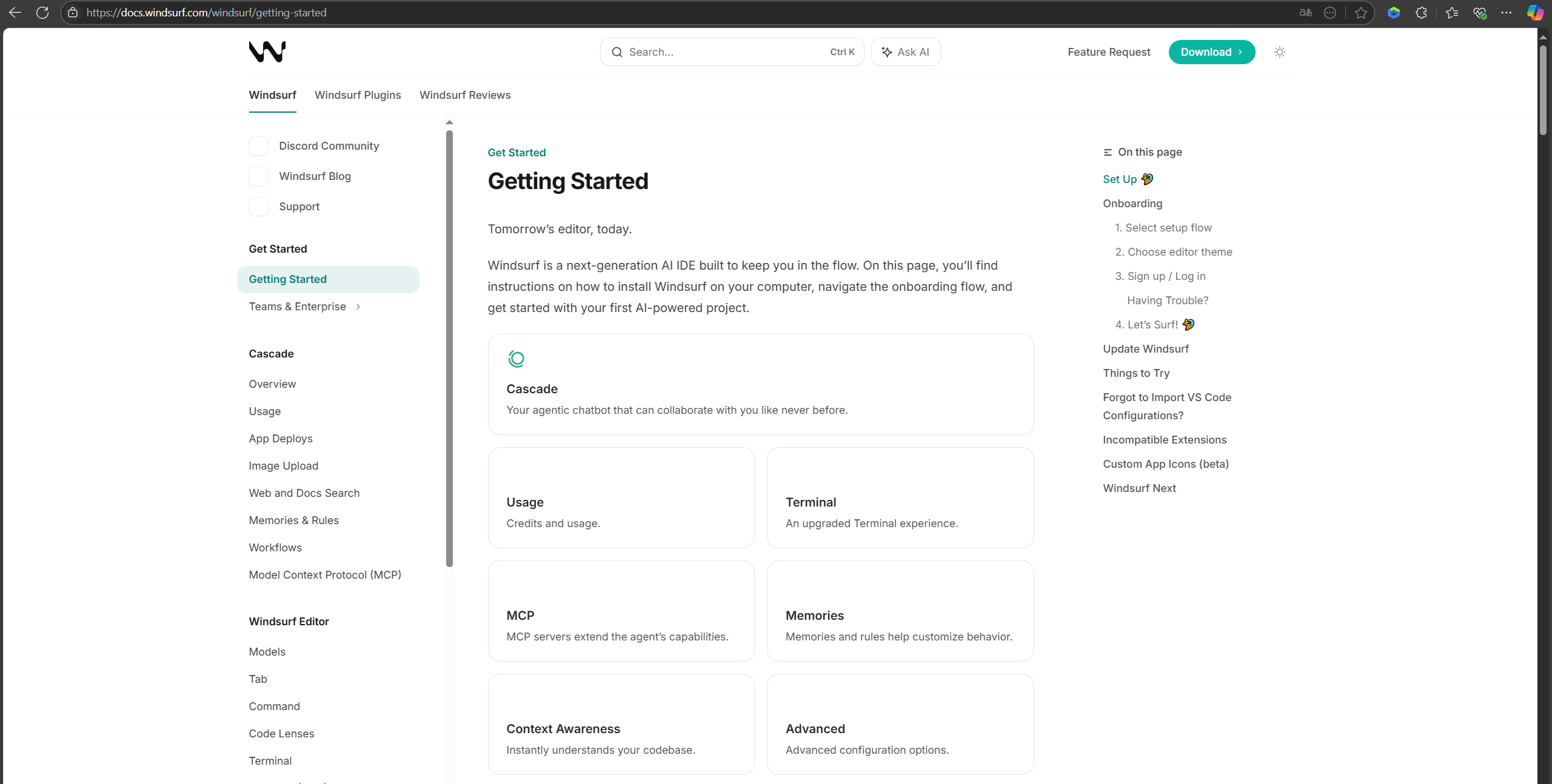Screen dimensions: 1552x784
Task: Open Browser essentials heart icon
Action: click(1479, 13)
